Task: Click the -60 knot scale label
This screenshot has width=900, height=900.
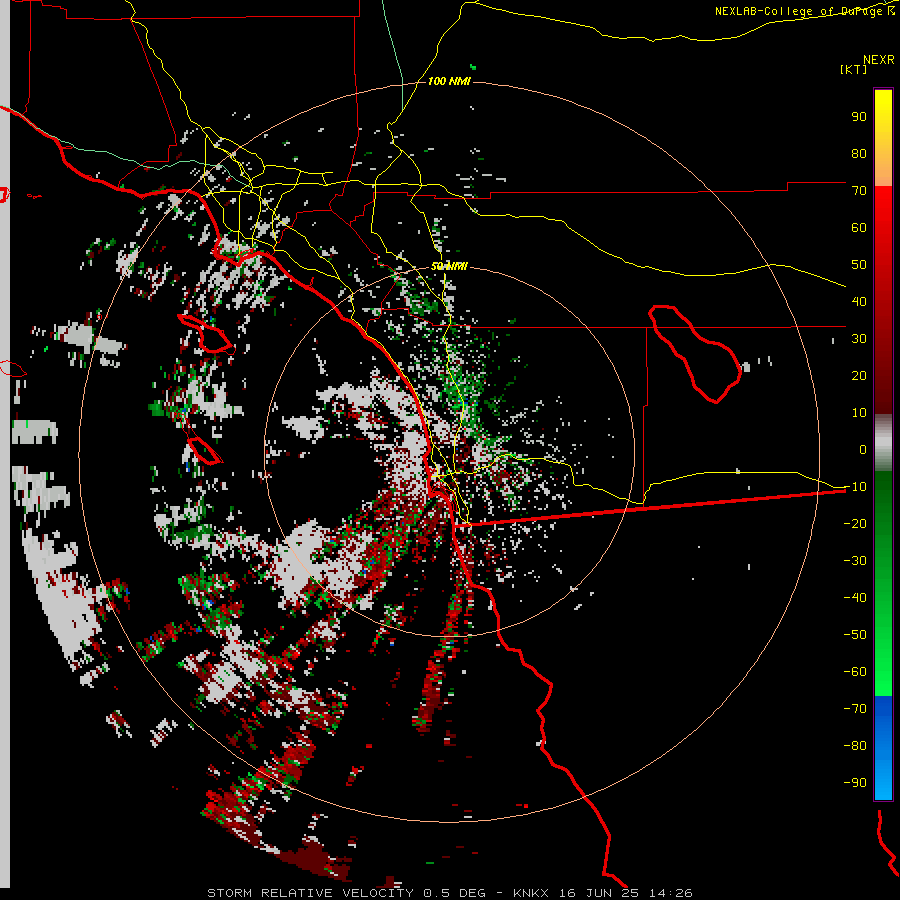Action: 855,672
